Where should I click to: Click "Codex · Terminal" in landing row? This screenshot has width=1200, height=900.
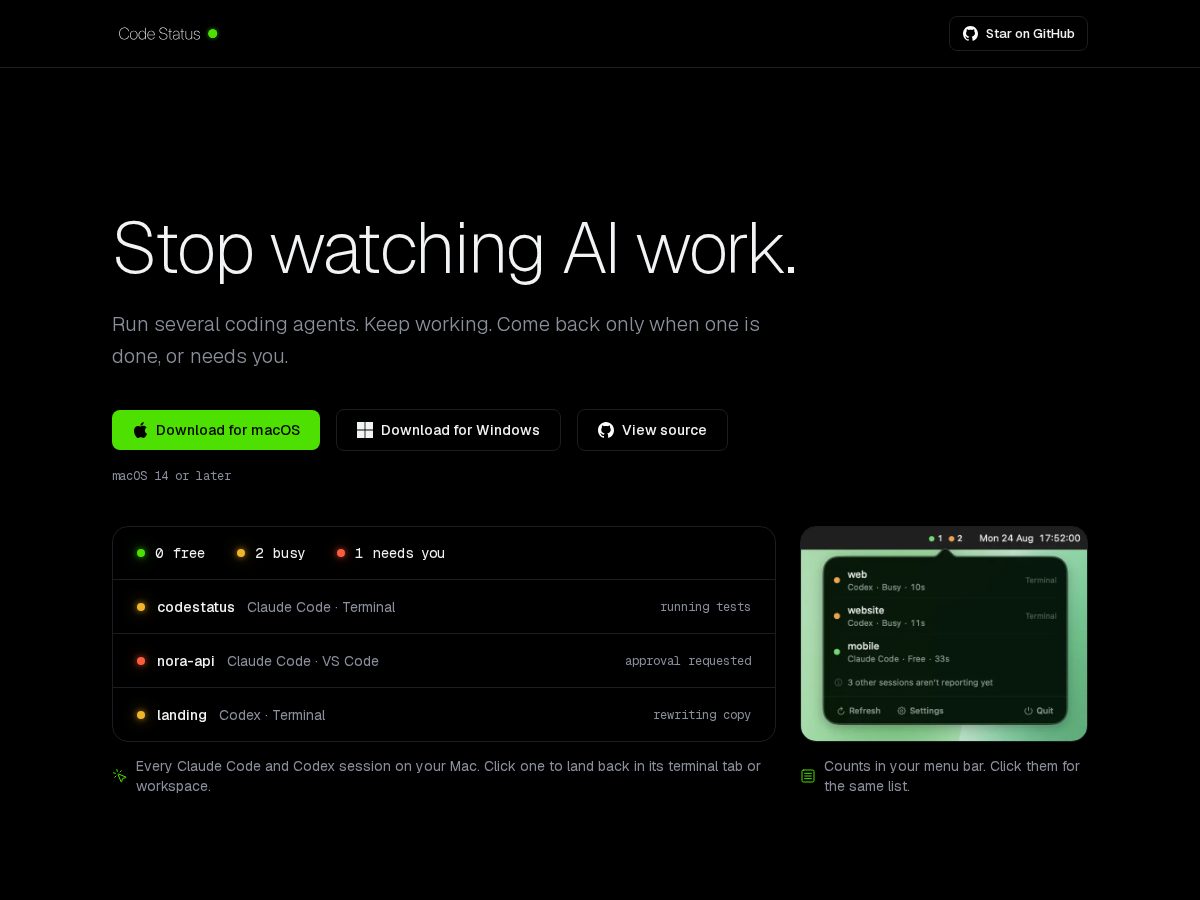pyautogui.click(x=272, y=715)
